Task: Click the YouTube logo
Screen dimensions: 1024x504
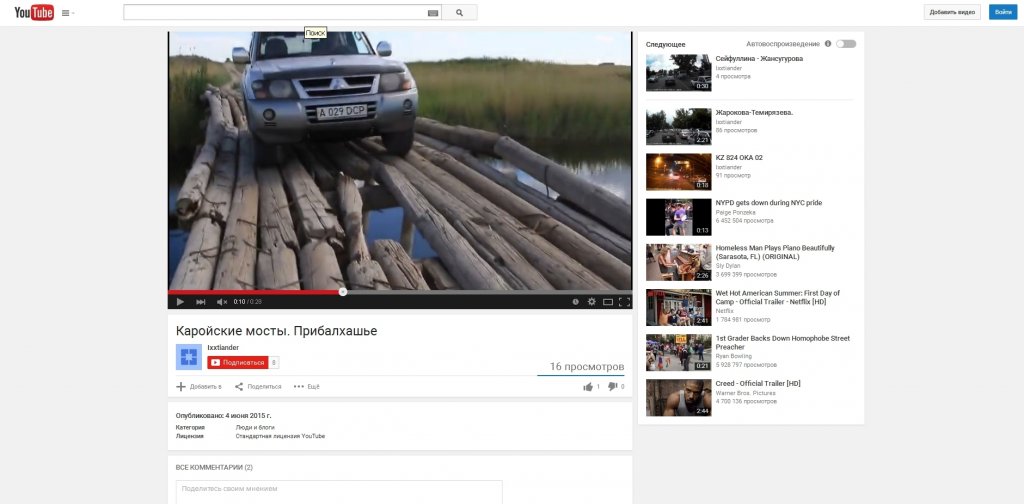Action: tap(33, 12)
